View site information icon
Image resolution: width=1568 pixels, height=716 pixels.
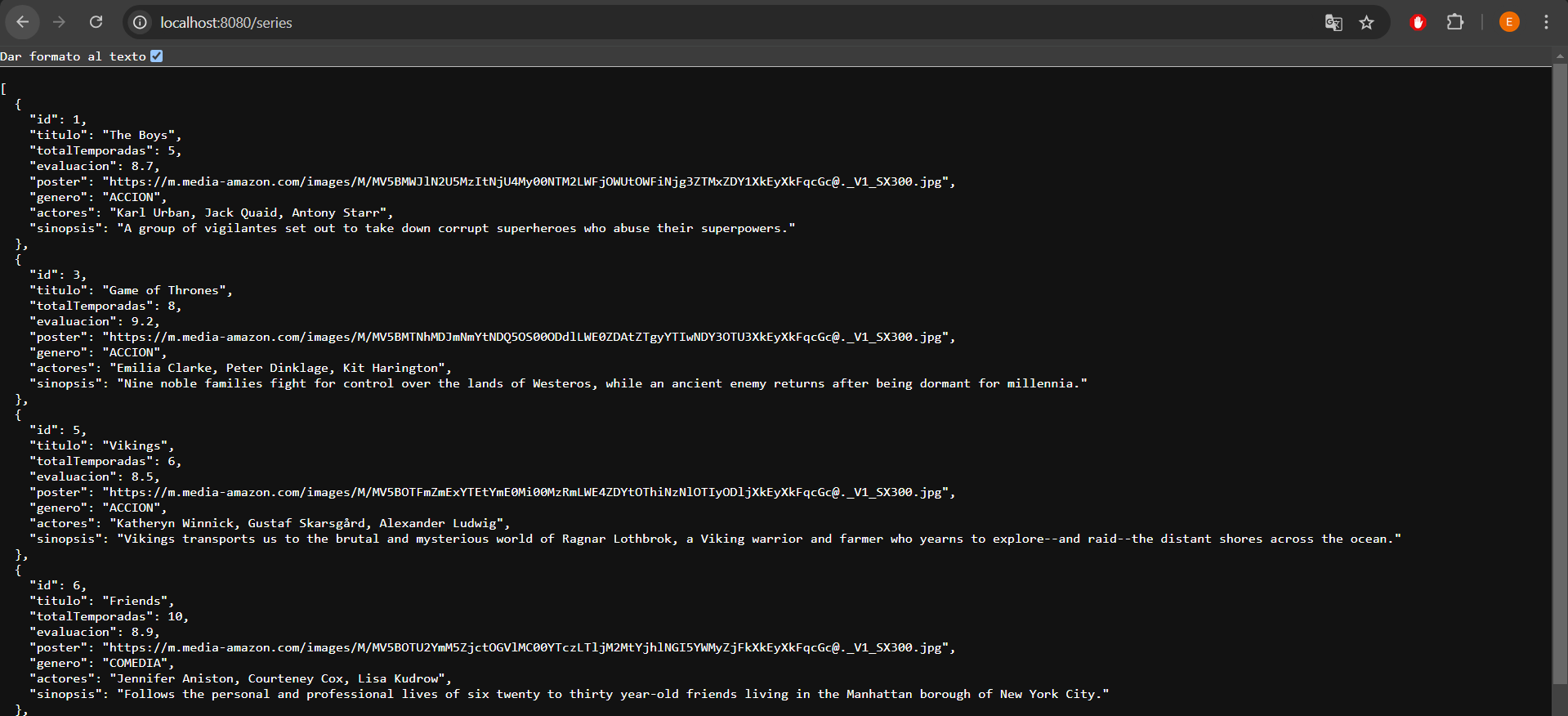[141, 23]
